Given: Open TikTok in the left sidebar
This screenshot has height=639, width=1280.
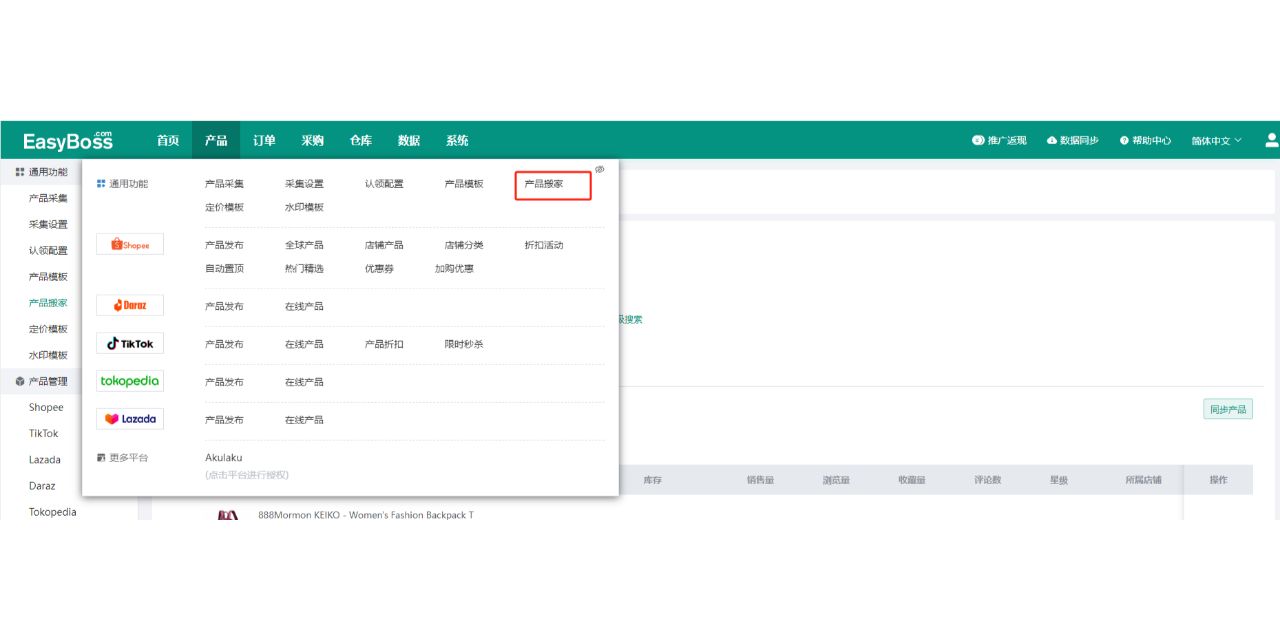Looking at the screenshot, I should point(44,433).
